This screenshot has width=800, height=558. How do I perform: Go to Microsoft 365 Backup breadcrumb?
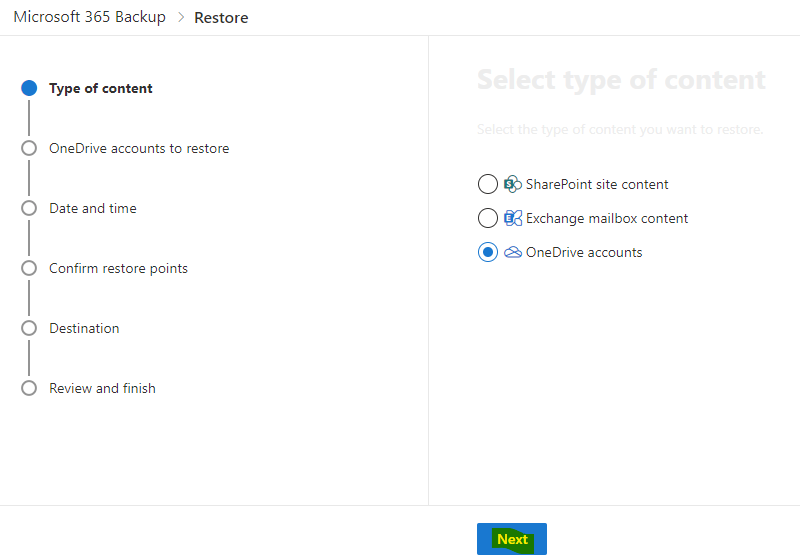click(x=89, y=17)
